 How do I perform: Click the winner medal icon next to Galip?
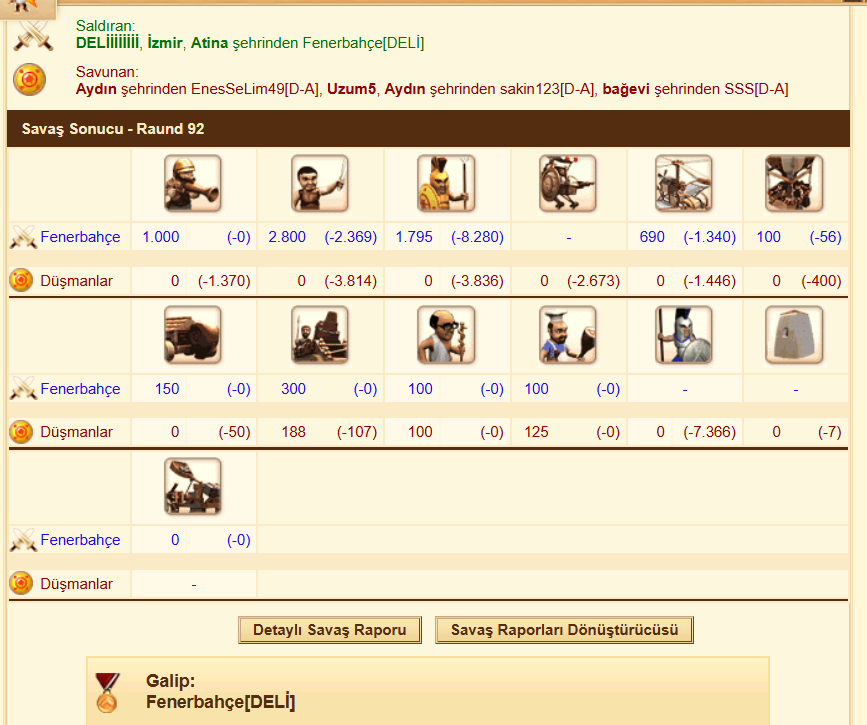pyautogui.click(x=107, y=692)
